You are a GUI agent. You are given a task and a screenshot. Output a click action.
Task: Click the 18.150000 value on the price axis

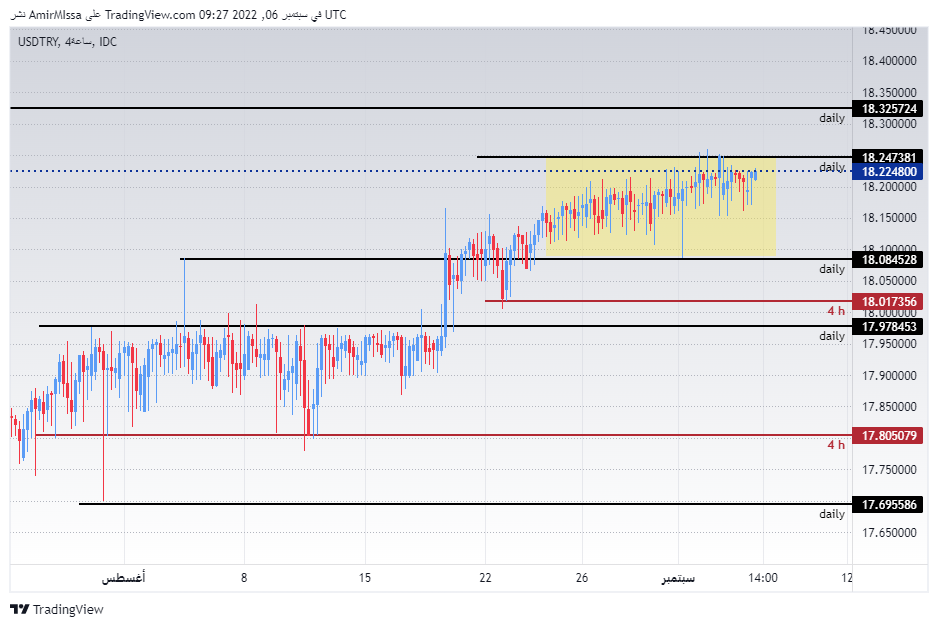pos(889,218)
